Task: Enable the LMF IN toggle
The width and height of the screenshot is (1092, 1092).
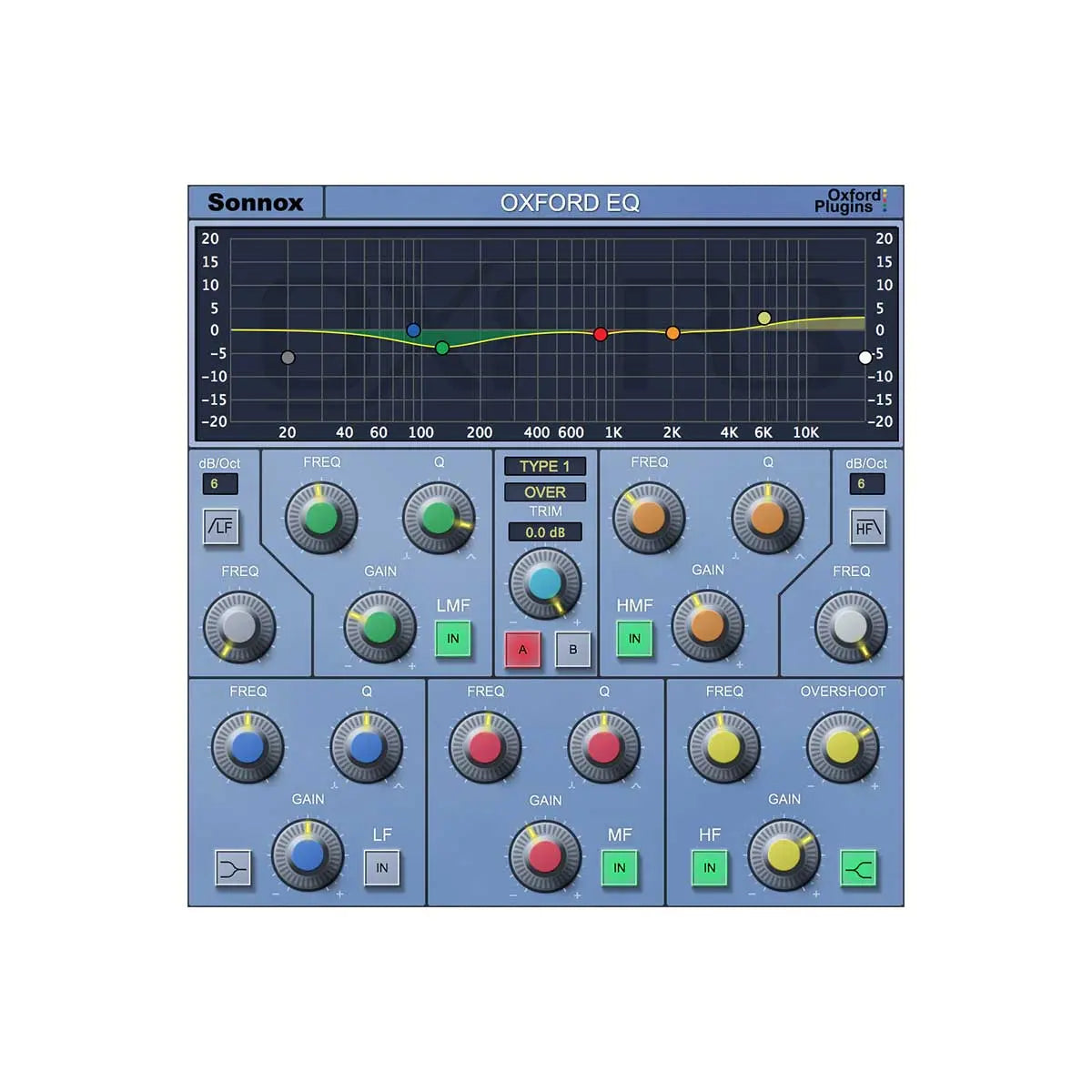Action: tap(453, 638)
